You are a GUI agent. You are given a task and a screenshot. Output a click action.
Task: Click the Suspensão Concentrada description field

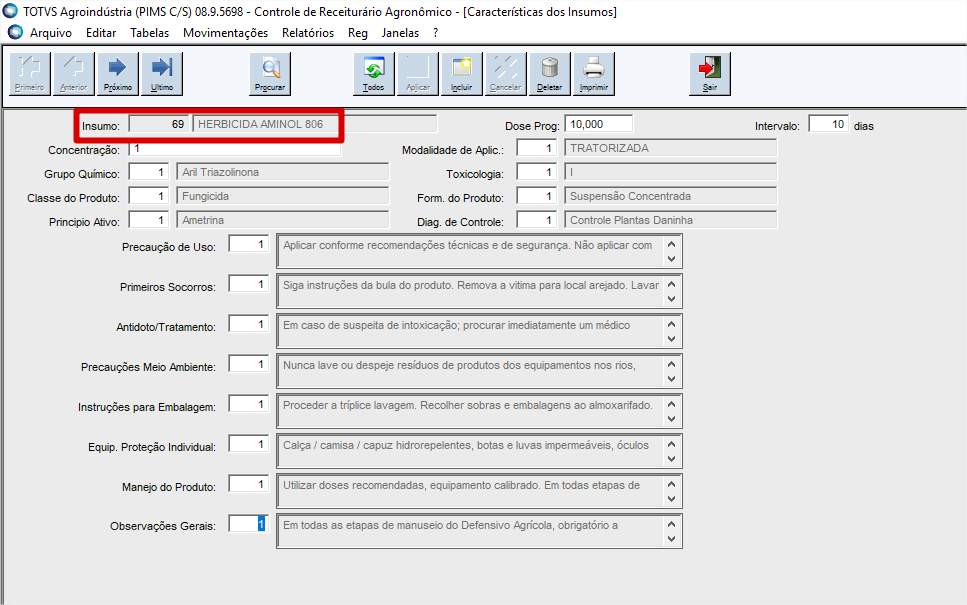671,196
